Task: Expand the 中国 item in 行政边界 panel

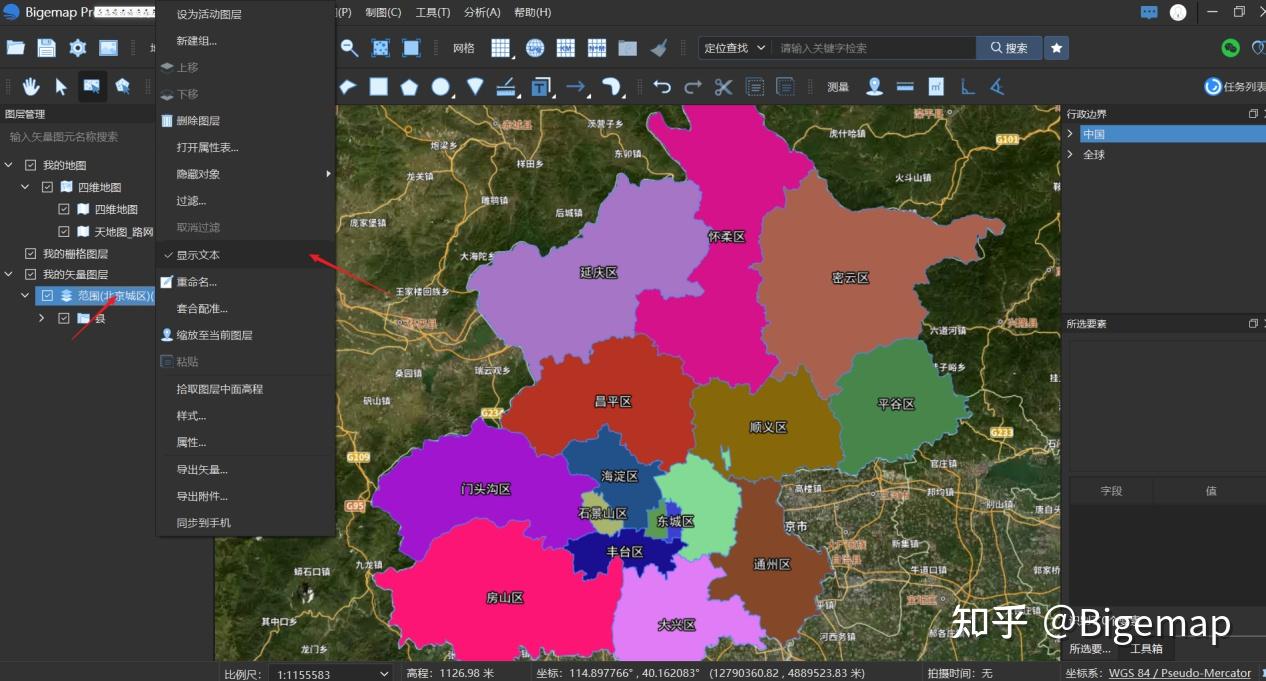Action: (1070, 132)
